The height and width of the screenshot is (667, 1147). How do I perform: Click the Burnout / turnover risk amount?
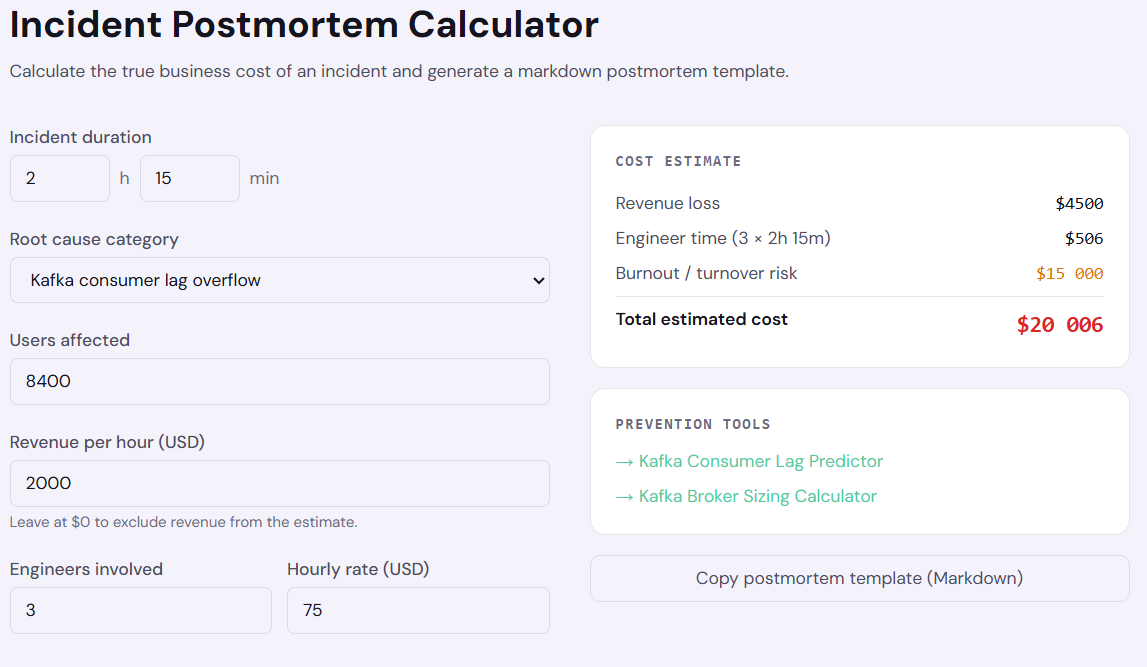tap(1069, 274)
